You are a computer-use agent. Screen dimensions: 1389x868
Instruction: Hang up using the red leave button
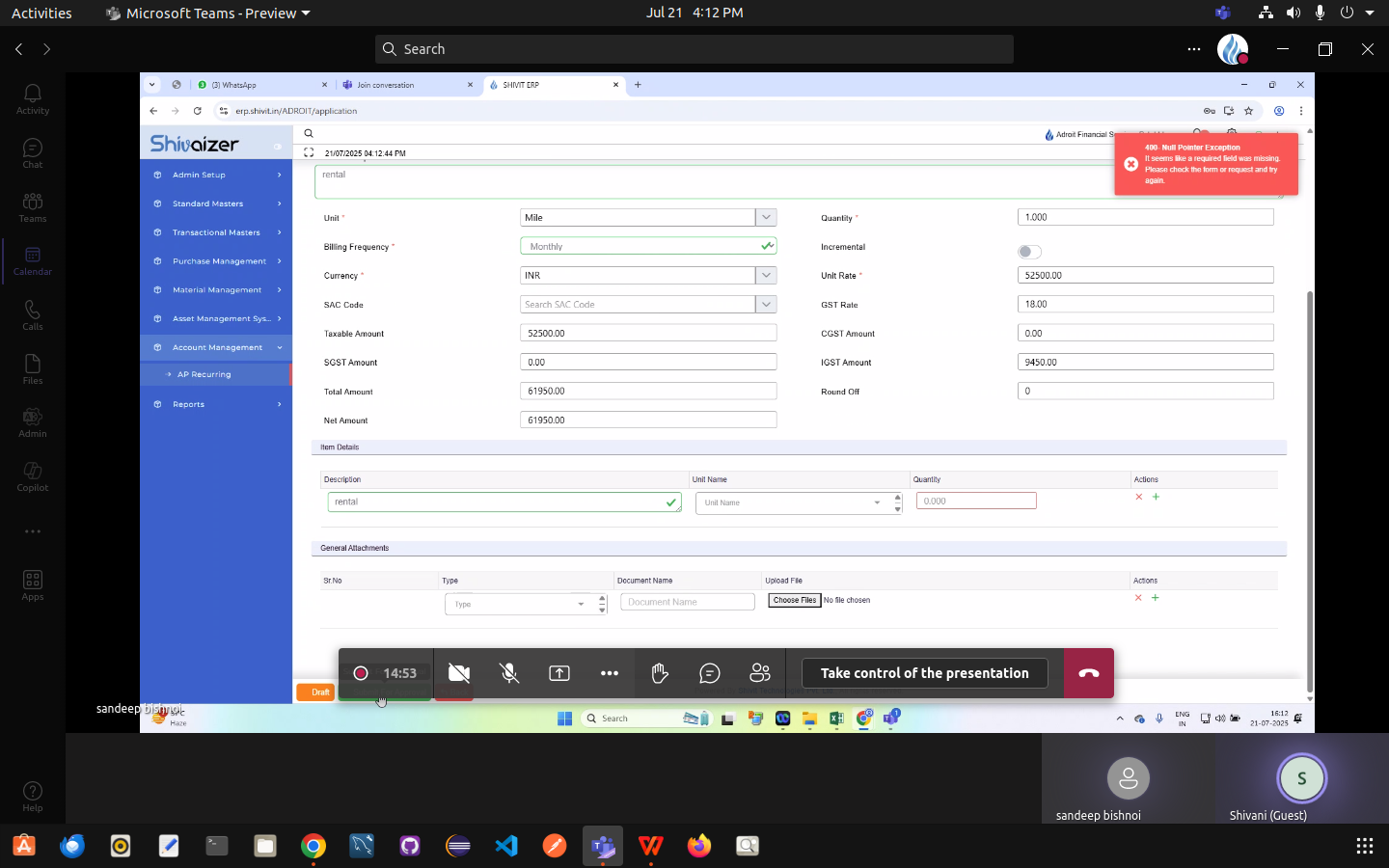(1088, 673)
